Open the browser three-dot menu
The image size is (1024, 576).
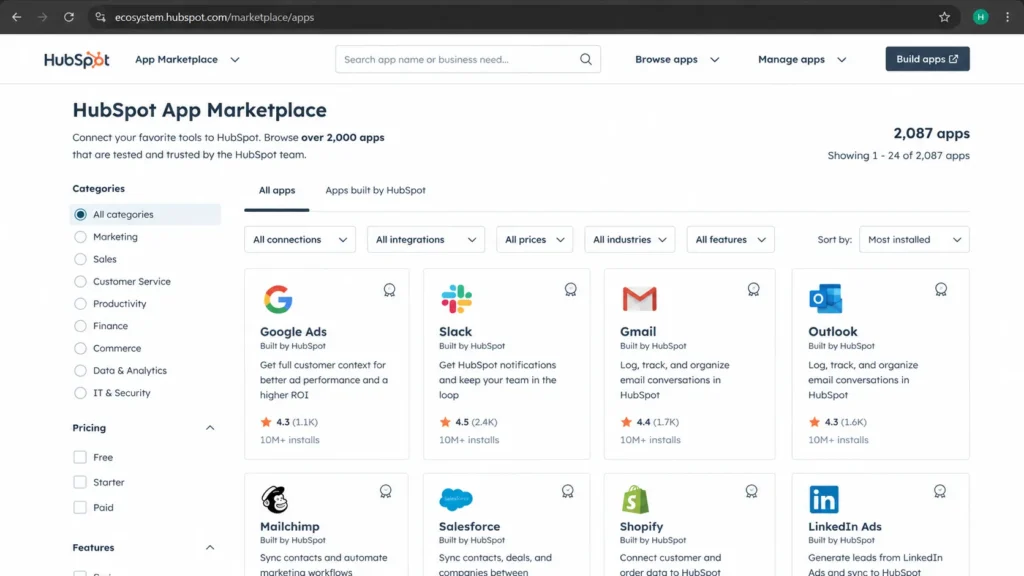(1007, 17)
